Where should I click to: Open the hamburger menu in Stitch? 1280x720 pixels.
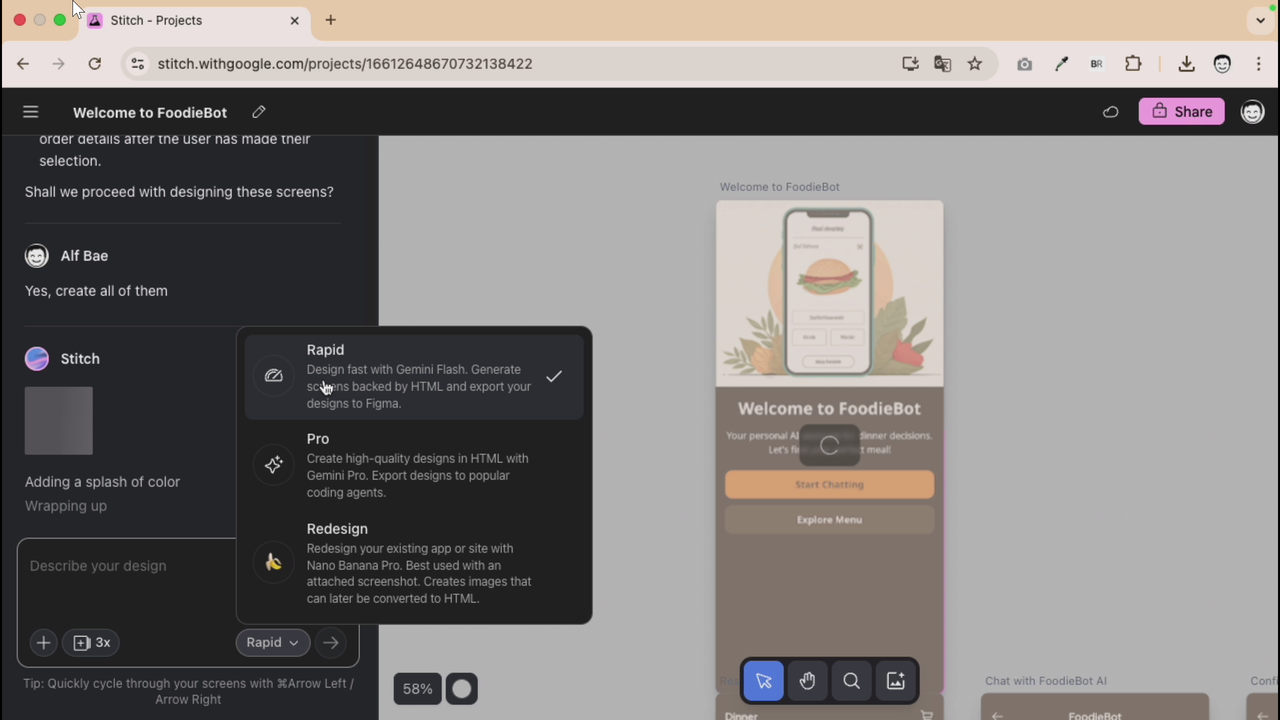click(x=31, y=112)
